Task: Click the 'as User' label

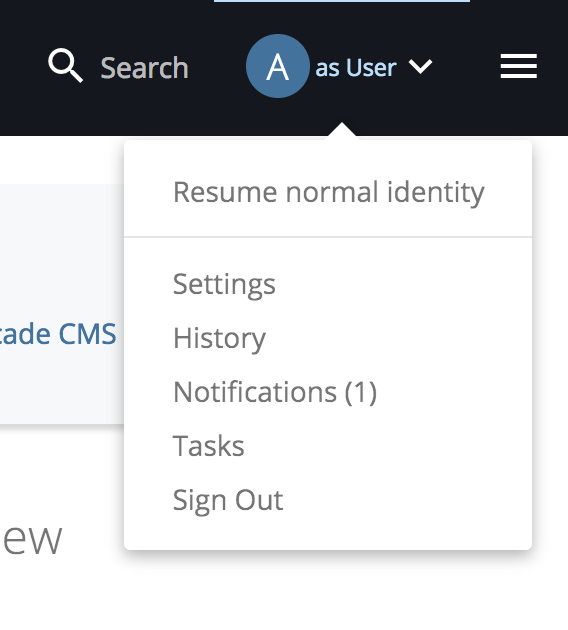Action: point(356,68)
